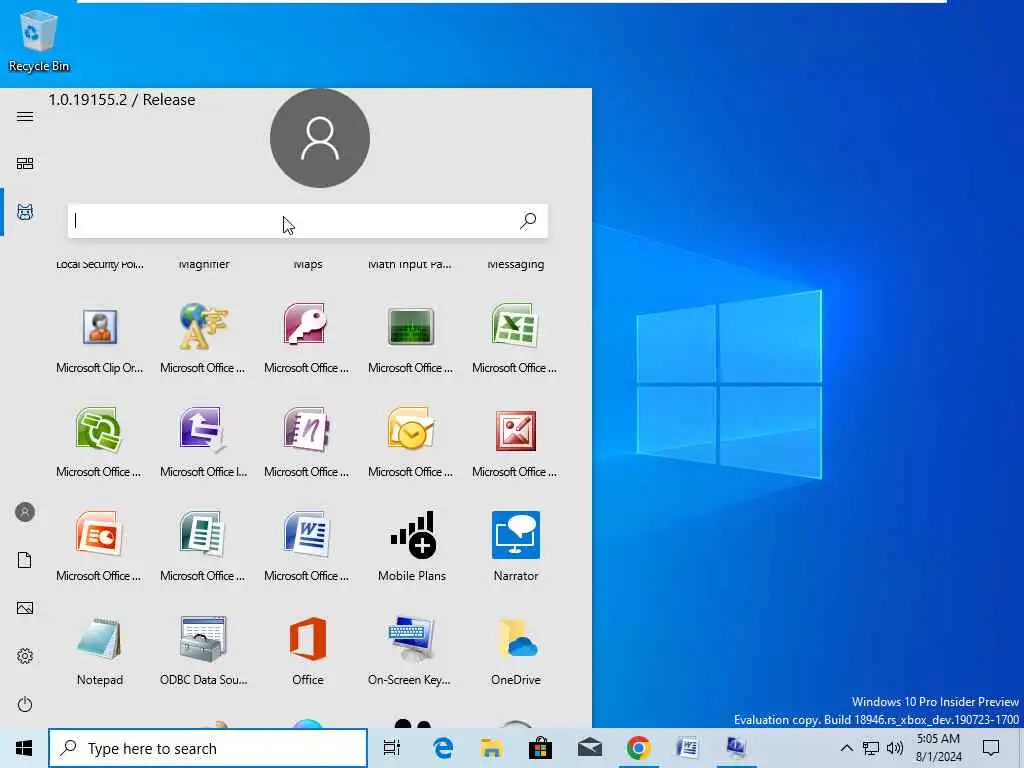Open the clock showing 5:05 AM

coord(938,748)
